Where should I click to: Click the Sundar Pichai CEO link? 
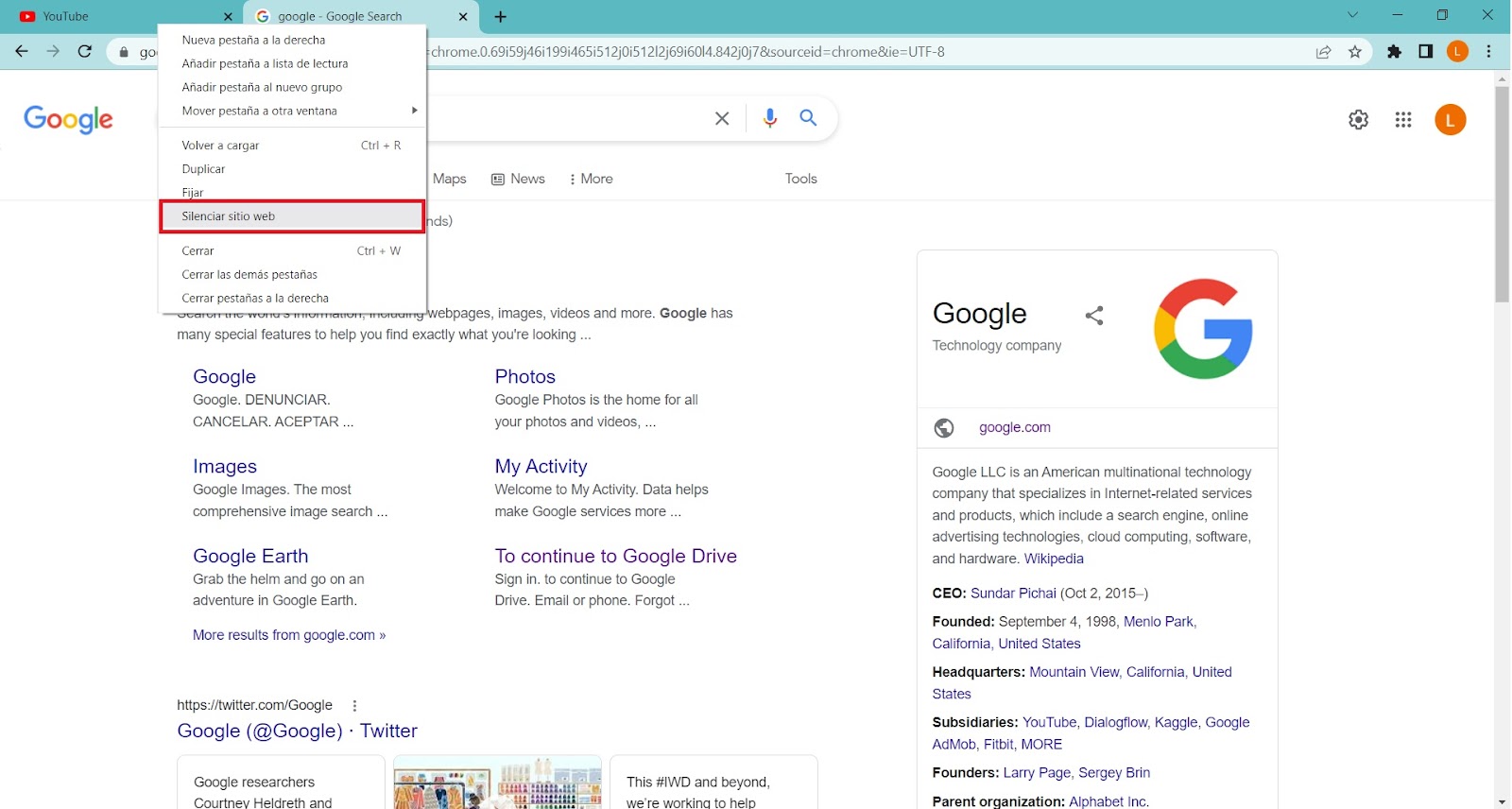click(1013, 594)
